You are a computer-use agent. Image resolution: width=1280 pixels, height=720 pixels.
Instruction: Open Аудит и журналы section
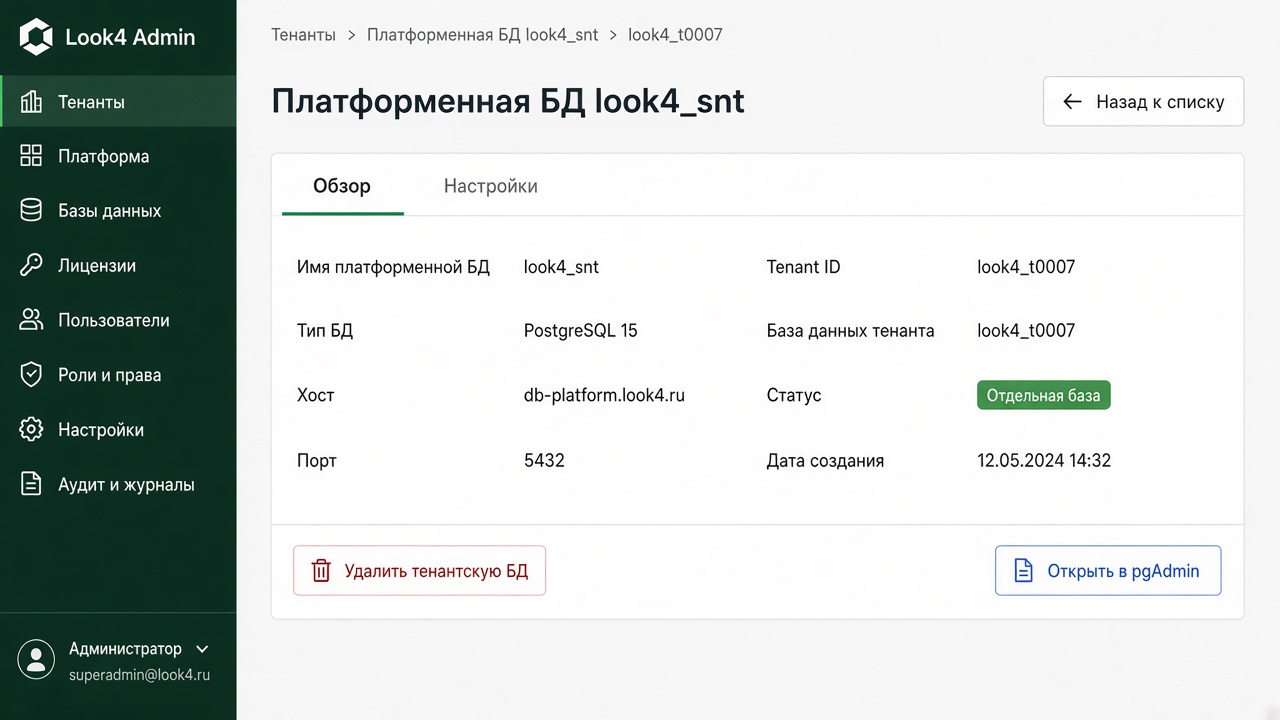coord(118,485)
